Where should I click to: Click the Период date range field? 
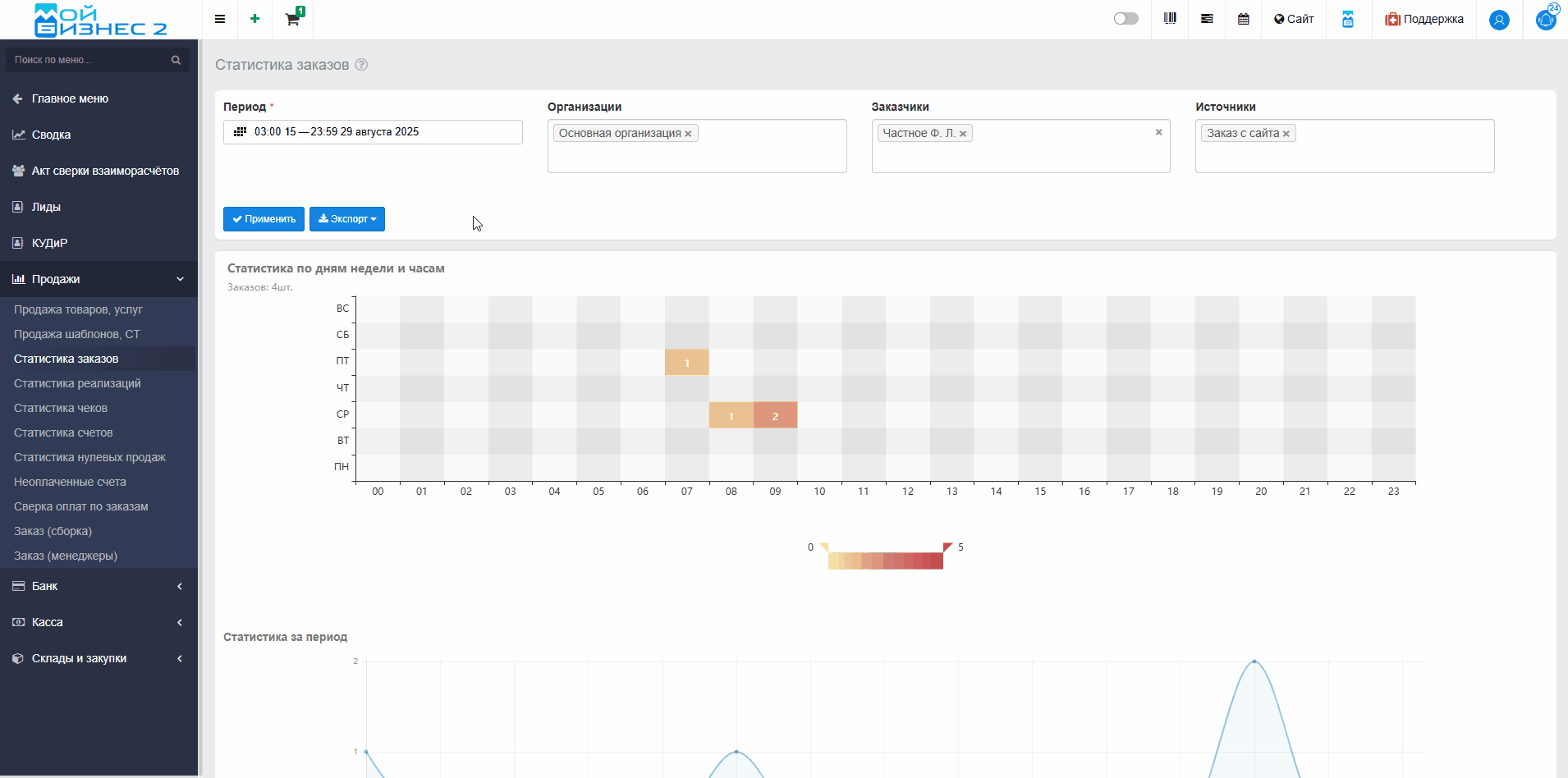point(373,132)
